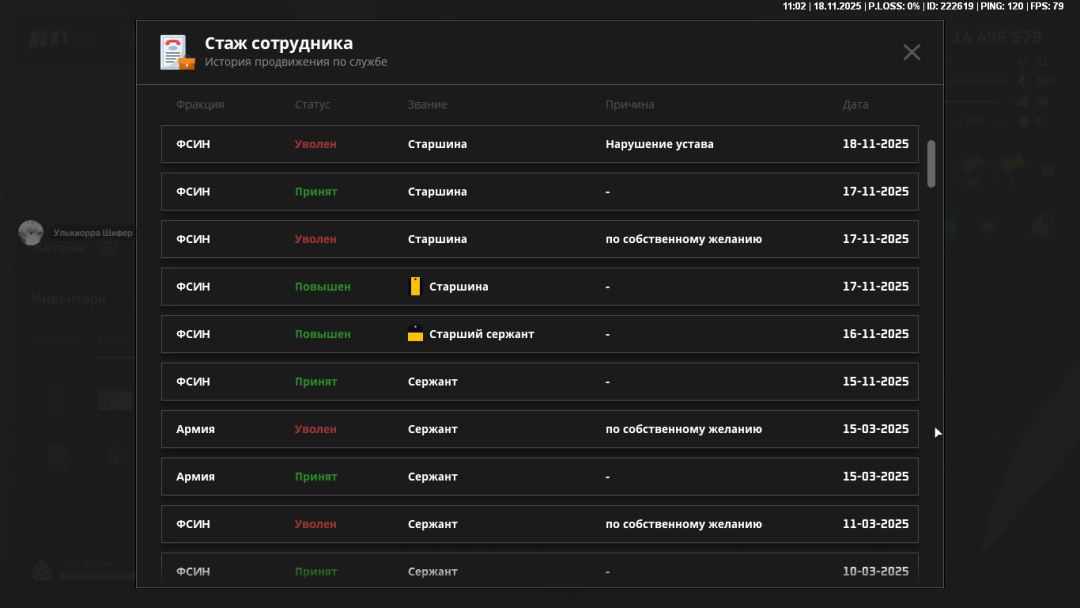The height and width of the screenshot is (608, 1080).
Task: Click the dimmed bag icon at bottom left
Action: pyautogui.click(x=42, y=571)
